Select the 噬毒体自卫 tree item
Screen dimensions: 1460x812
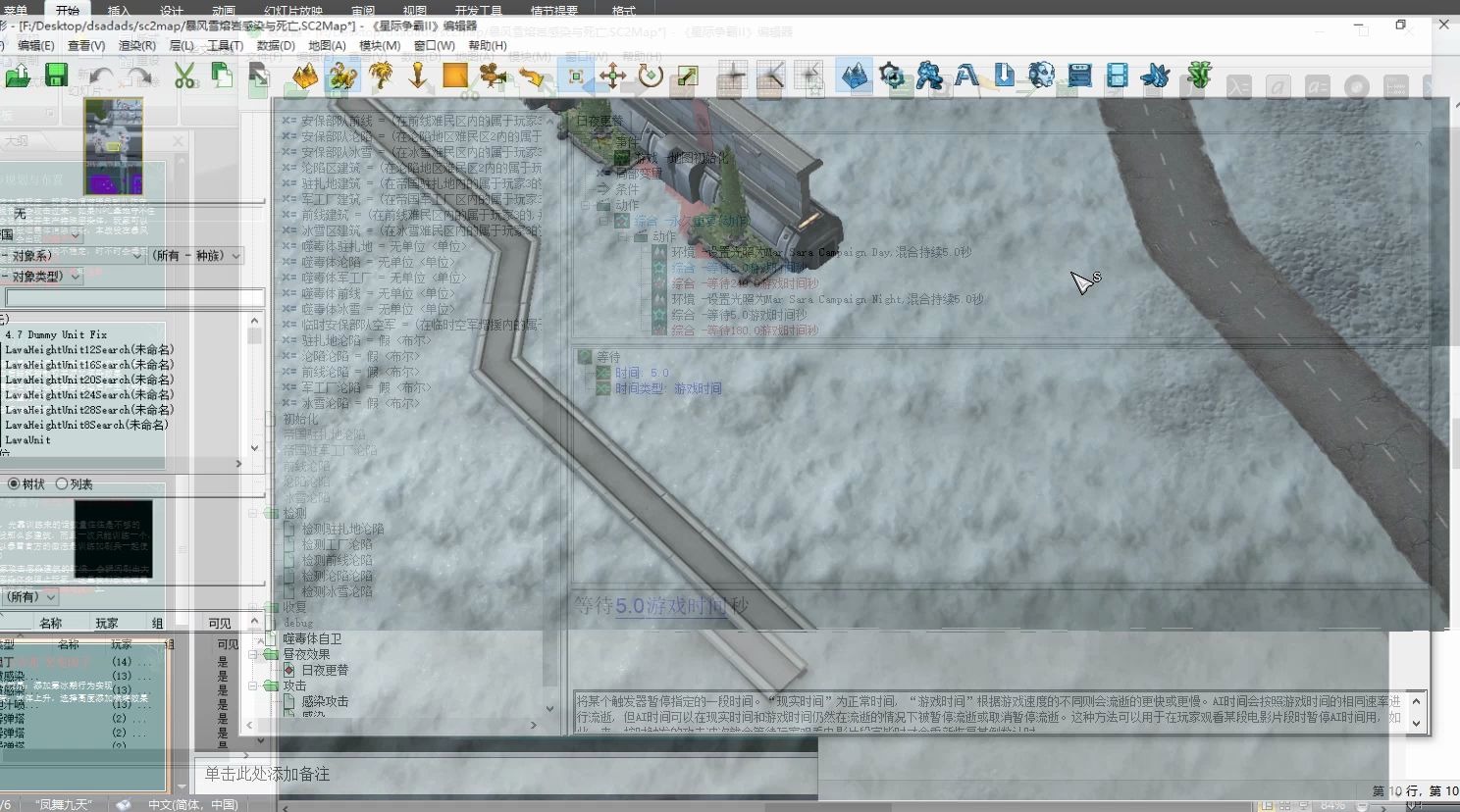click(x=312, y=638)
